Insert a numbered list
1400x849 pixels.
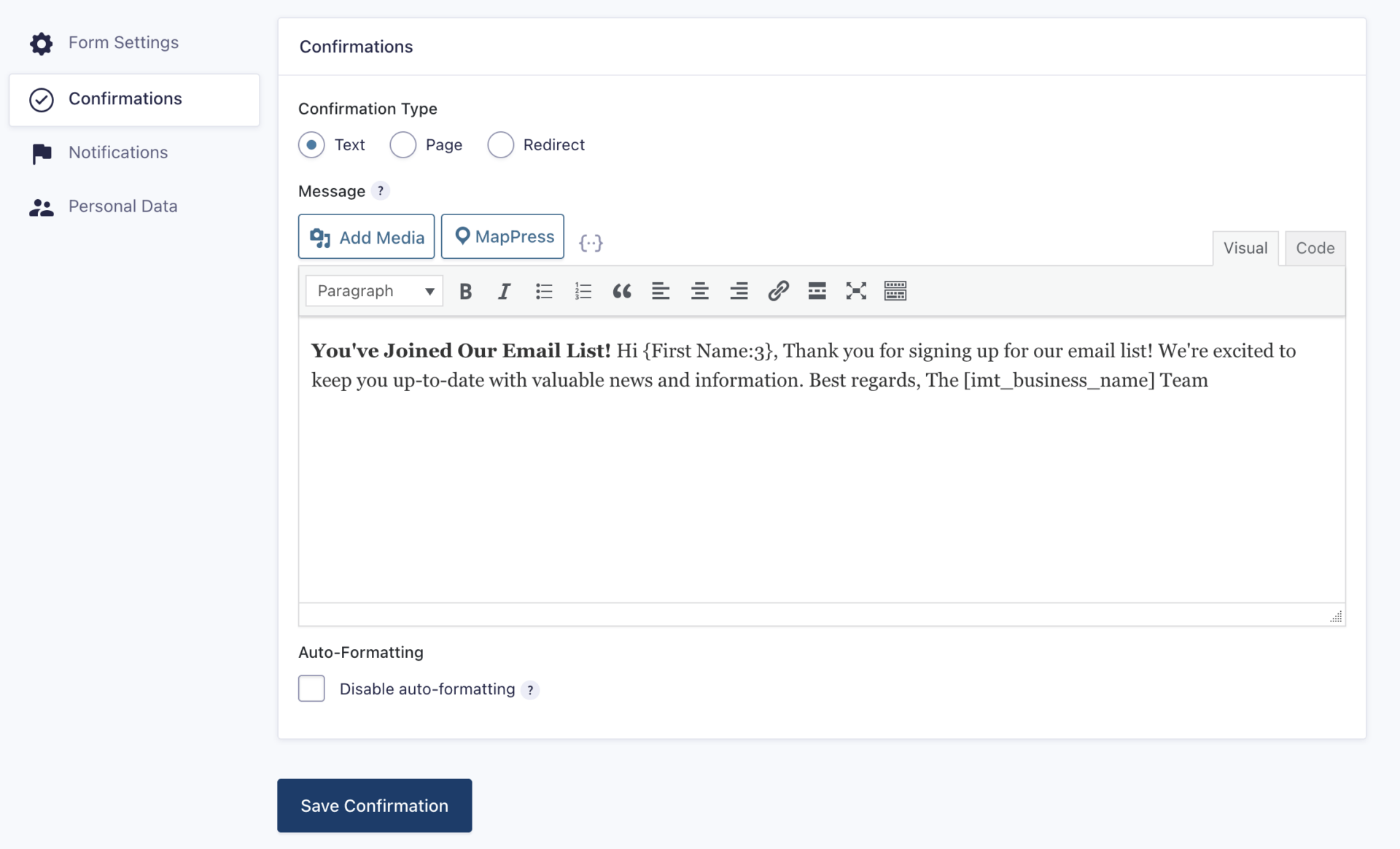(x=583, y=292)
